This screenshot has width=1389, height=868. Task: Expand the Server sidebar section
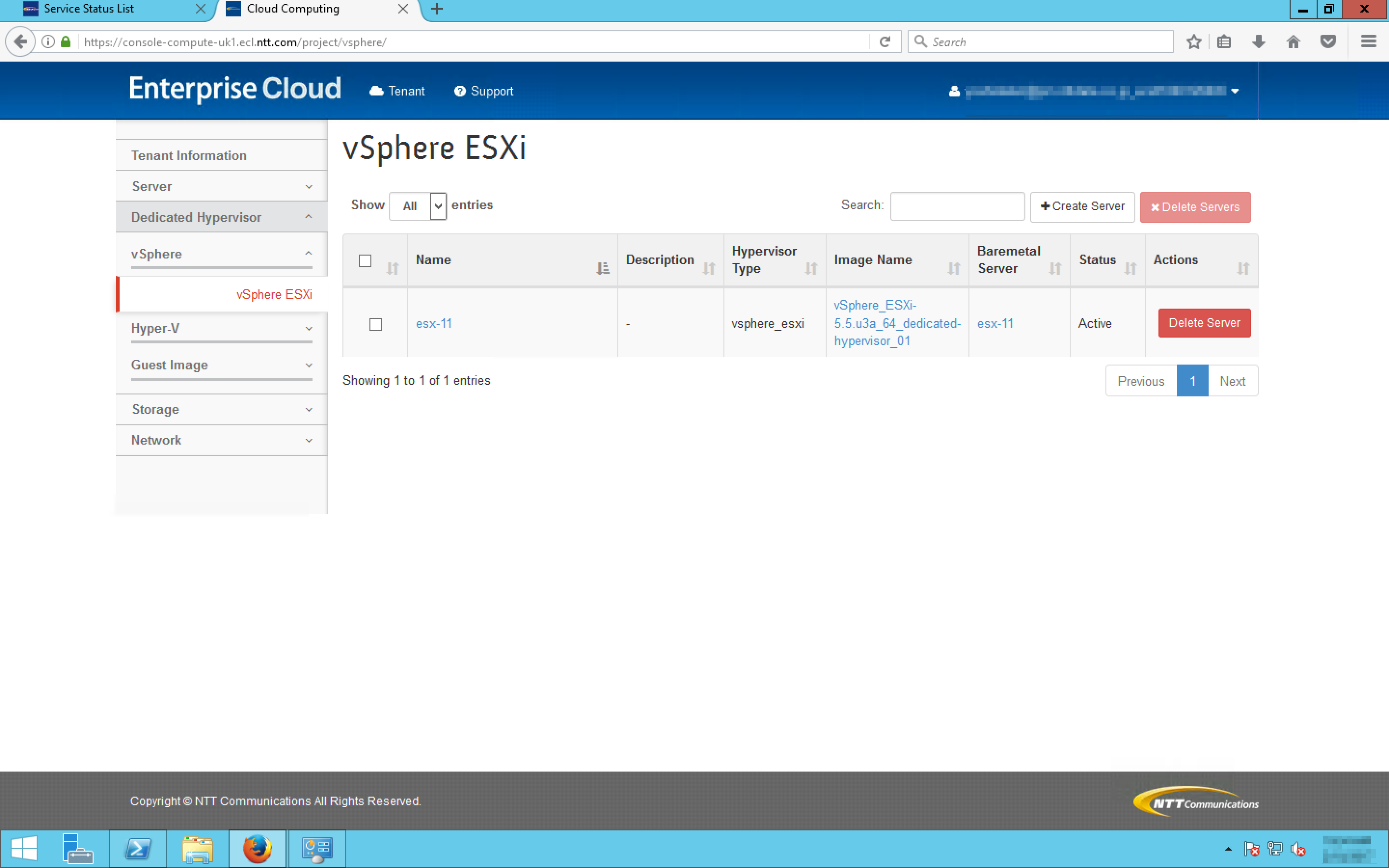(221, 186)
